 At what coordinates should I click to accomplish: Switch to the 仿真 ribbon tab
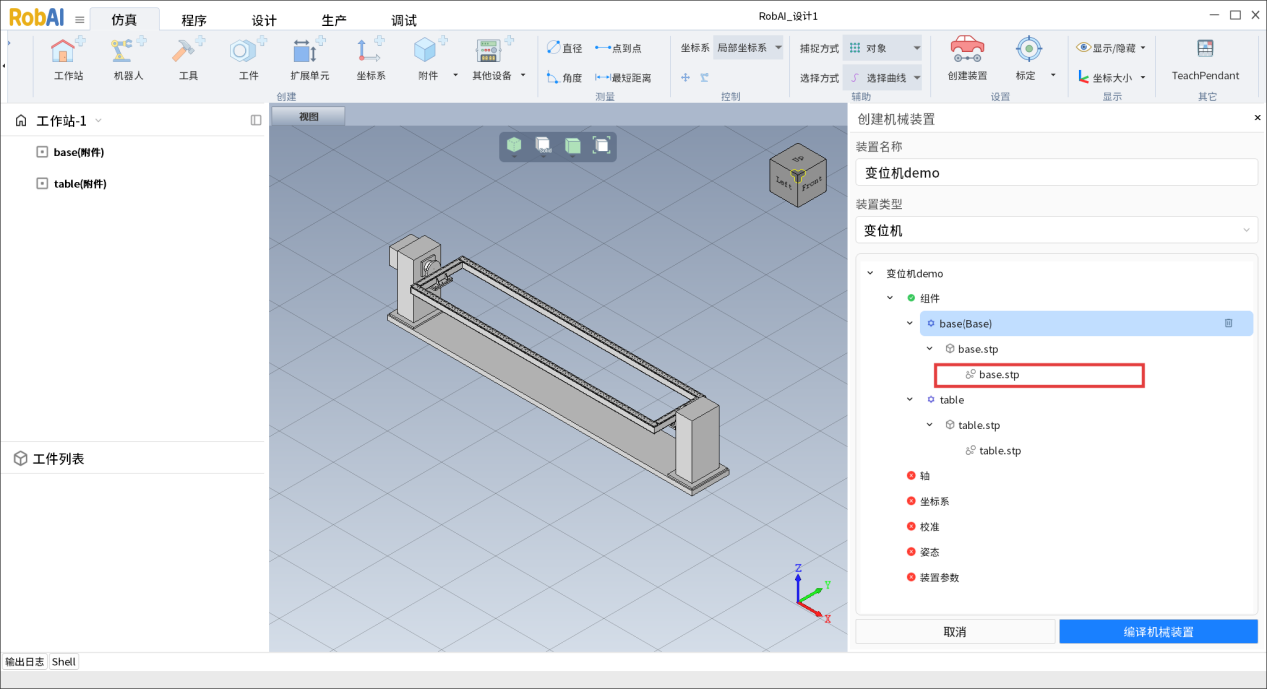coord(125,19)
